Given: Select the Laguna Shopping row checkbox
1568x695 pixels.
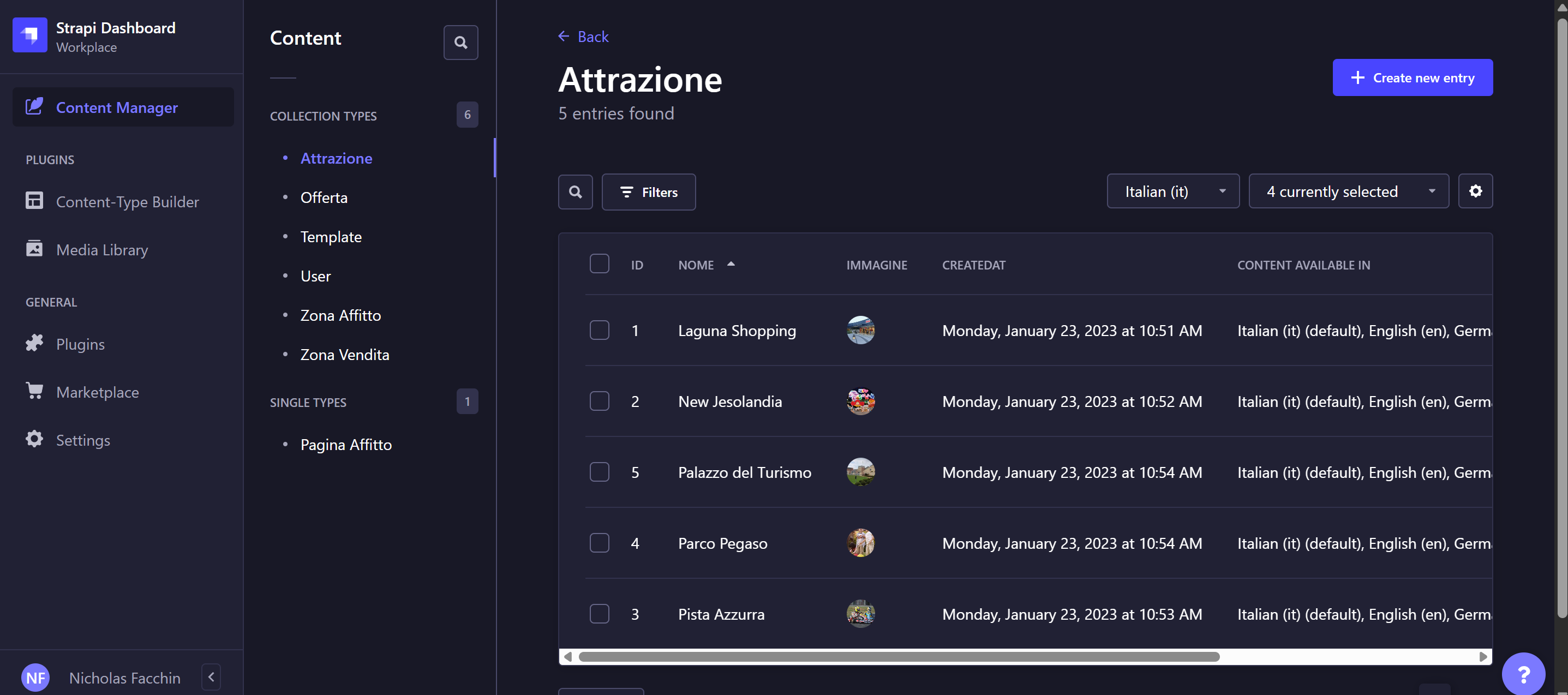Looking at the screenshot, I should (599, 330).
